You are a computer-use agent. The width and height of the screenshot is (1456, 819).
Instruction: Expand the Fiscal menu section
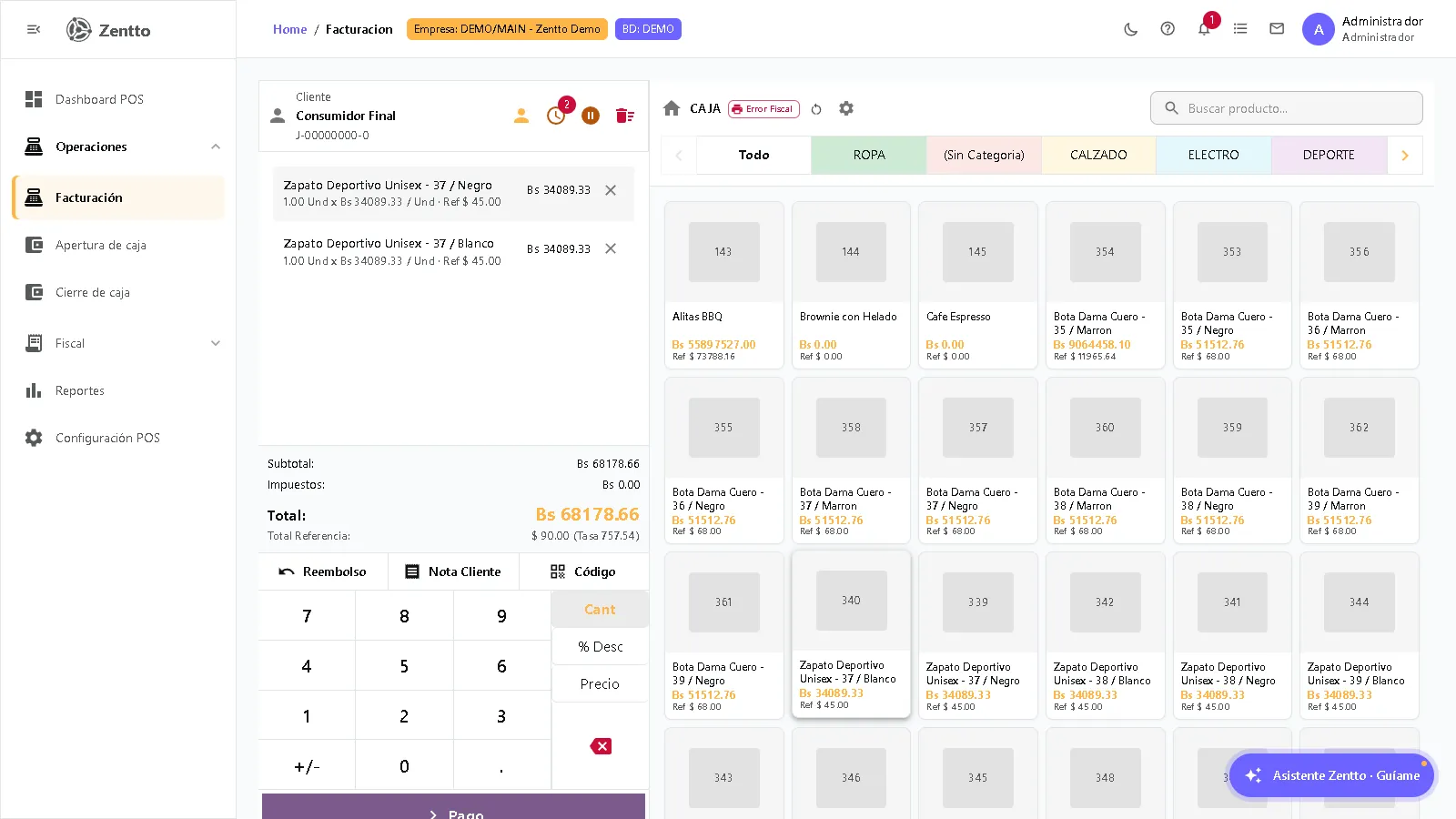click(118, 343)
